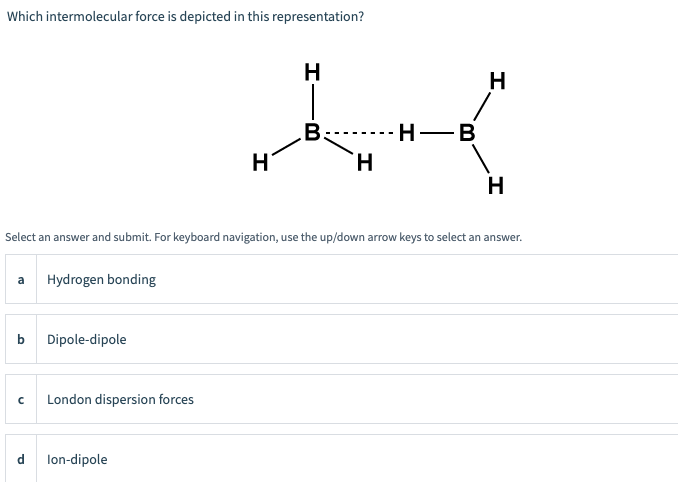Choose the Dipole-dipole answer option
The image size is (678, 482).
point(87,340)
